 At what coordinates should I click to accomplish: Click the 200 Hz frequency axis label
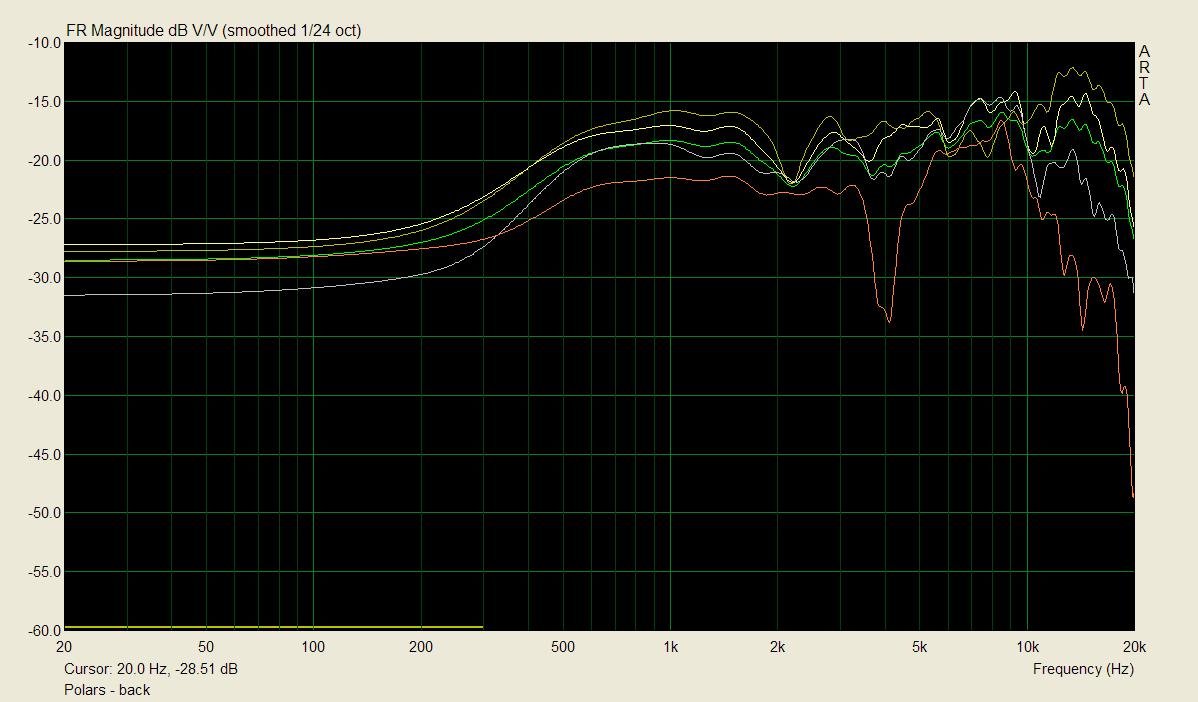tap(421, 648)
